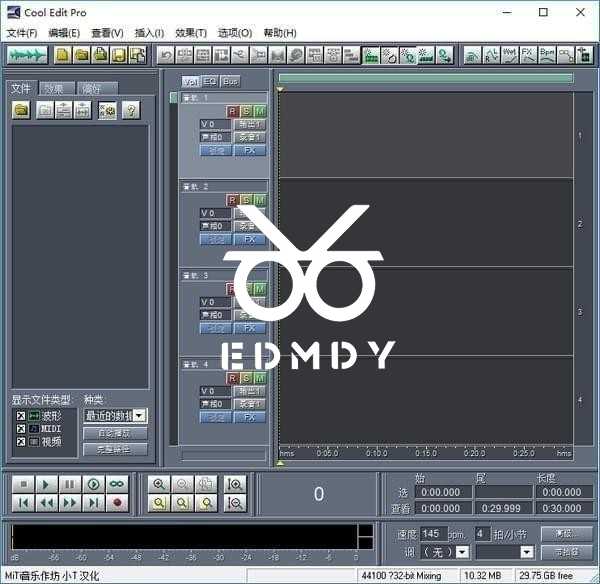This screenshot has width=600, height=584.
Task: Mute track 1 with its M button
Action: tap(260, 111)
